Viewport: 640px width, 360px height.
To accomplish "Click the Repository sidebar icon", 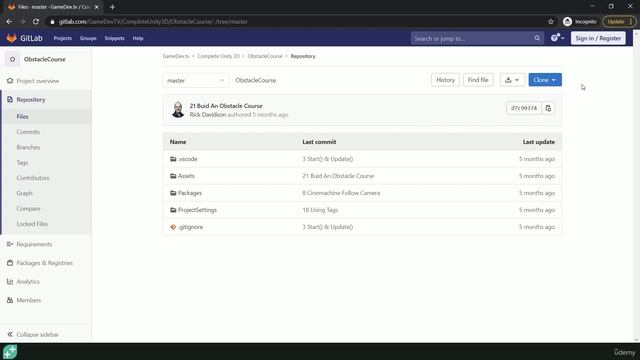I will (10, 100).
